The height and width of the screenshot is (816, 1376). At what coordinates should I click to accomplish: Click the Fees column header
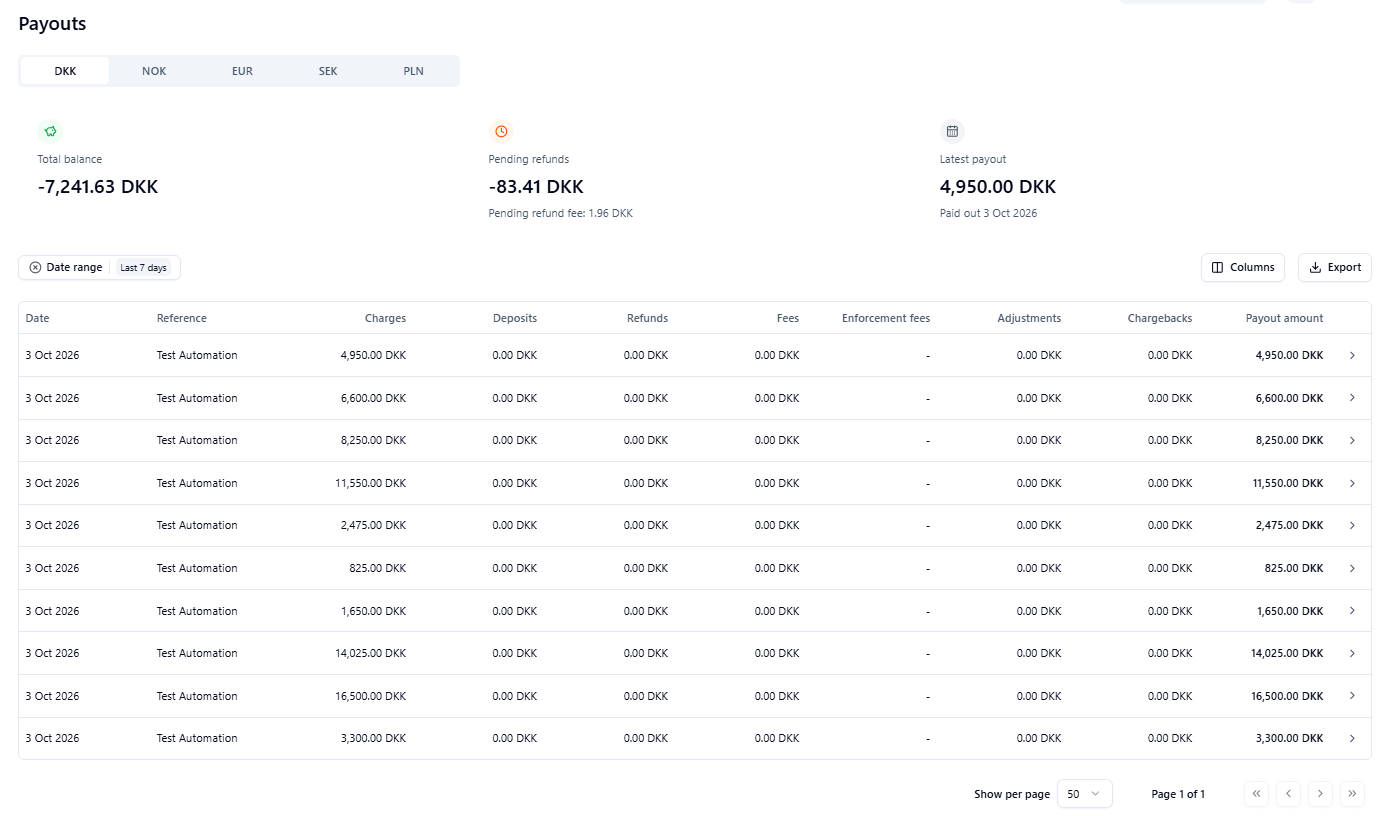[x=788, y=318]
